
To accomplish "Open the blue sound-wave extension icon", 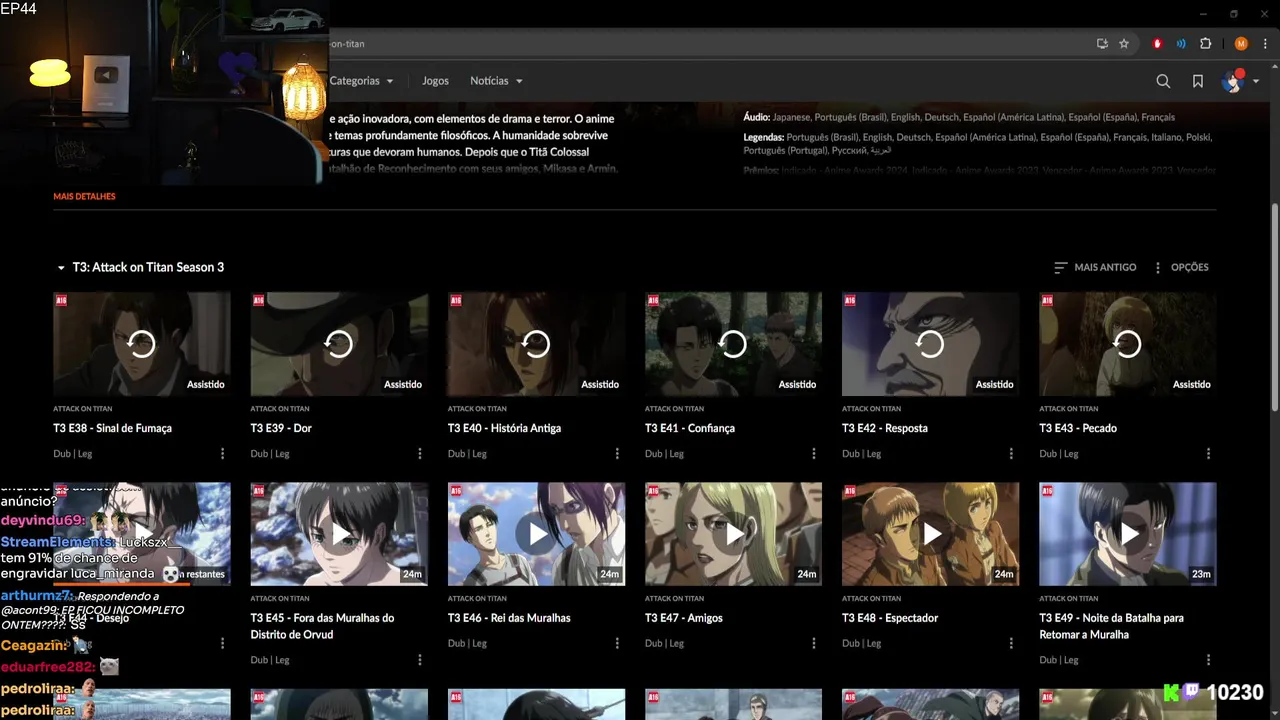I will coord(1181,44).
